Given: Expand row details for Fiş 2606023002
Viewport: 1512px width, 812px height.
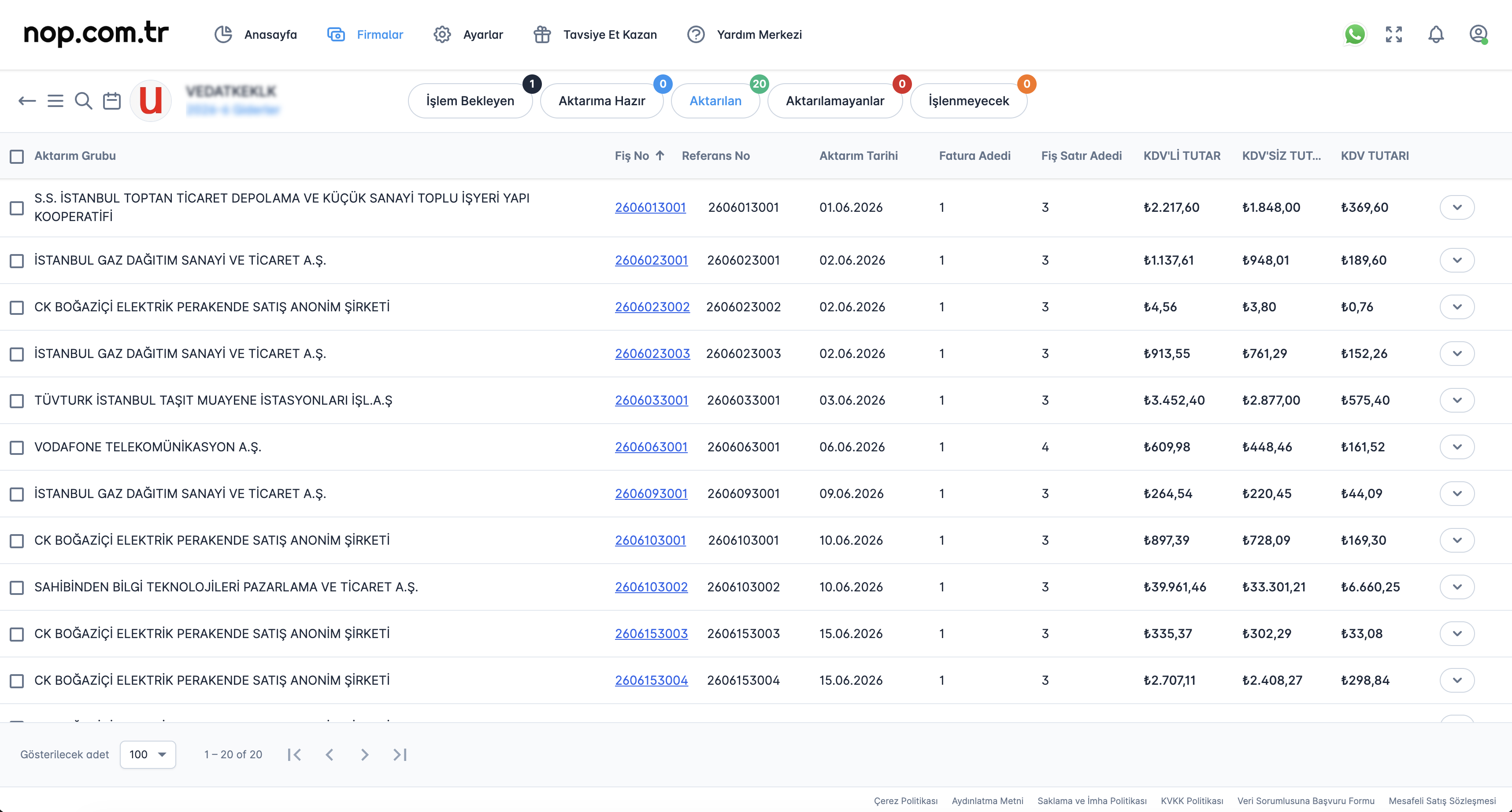Looking at the screenshot, I should (1457, 307).
